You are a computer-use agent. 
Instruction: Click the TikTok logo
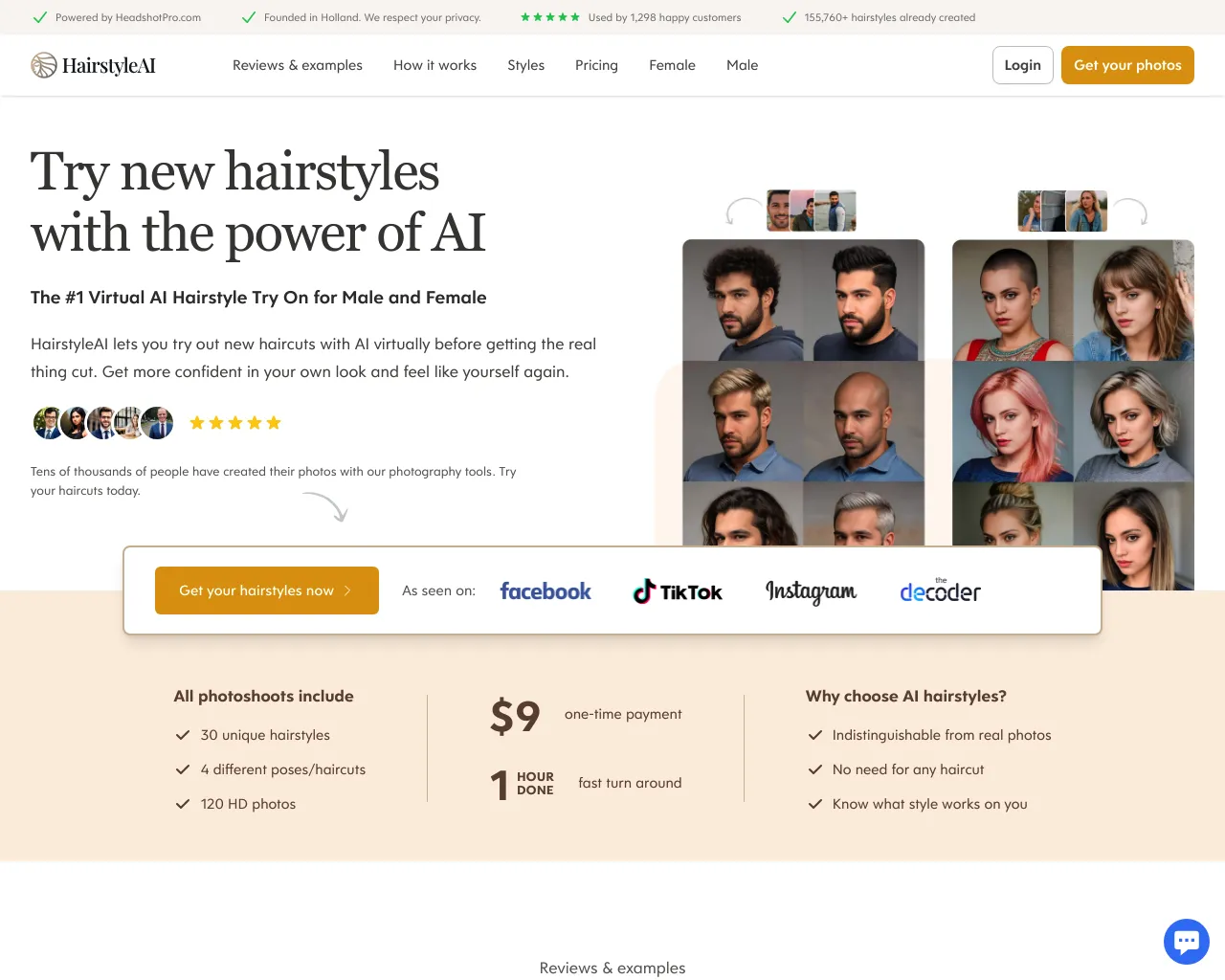(678, 591)
